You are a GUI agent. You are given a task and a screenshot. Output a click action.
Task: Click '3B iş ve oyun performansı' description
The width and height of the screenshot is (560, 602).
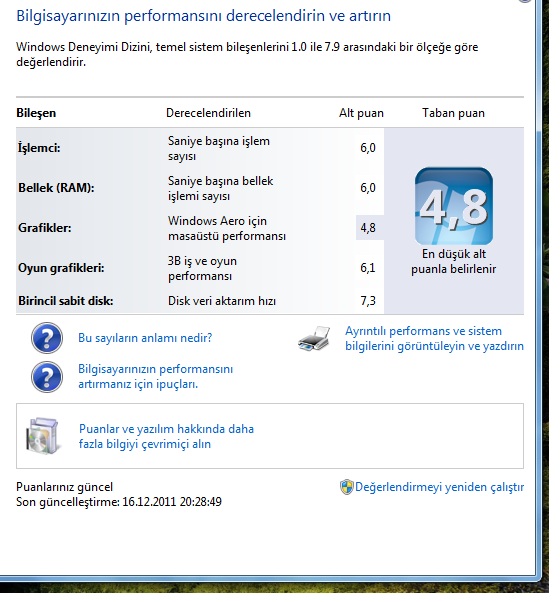tap(202, 268)
